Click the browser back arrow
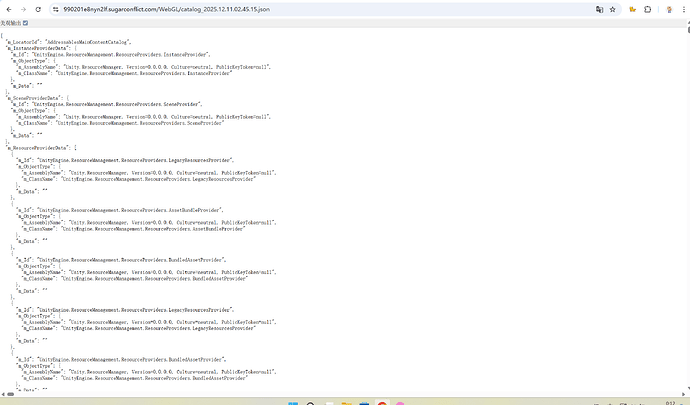 pyautogui.click(x=8, y=8)
